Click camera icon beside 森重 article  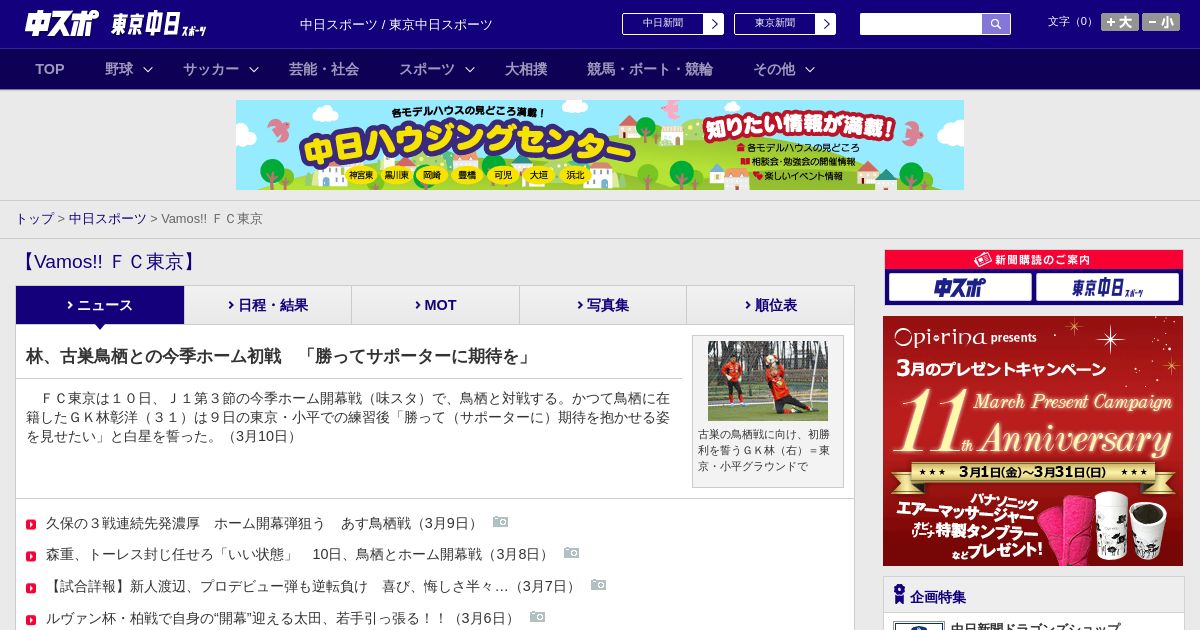571,553
